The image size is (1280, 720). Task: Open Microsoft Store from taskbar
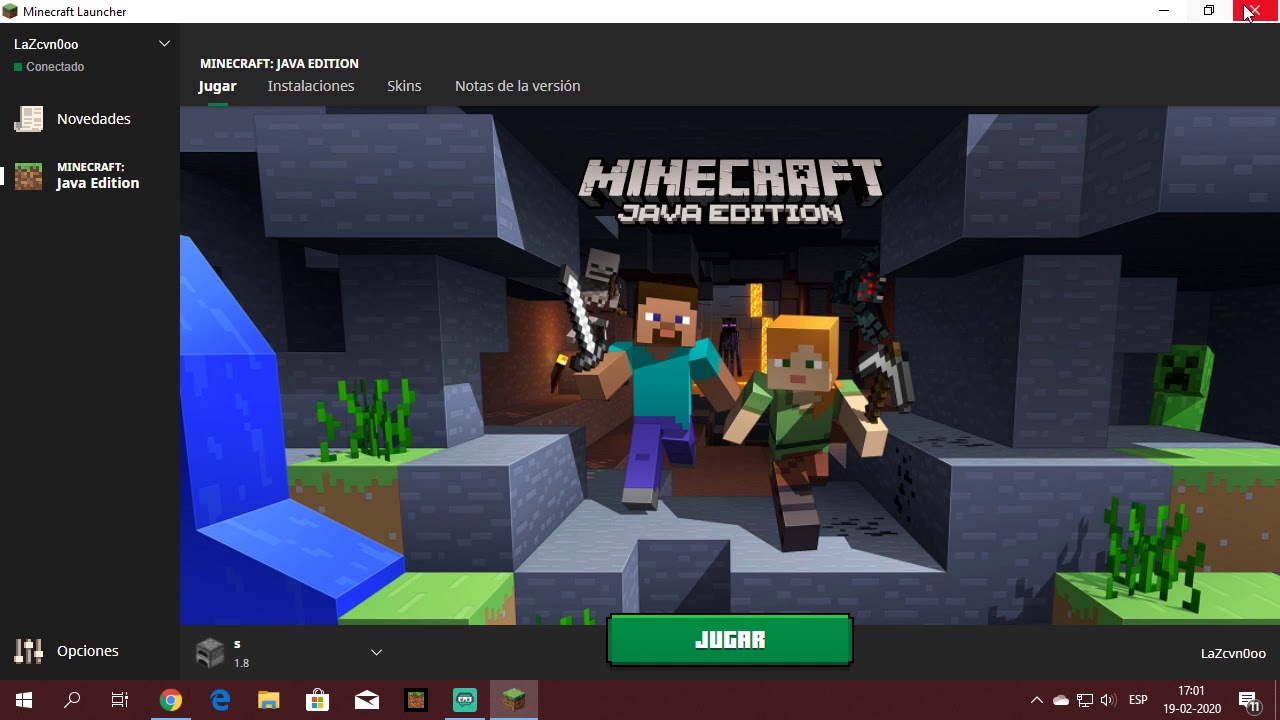point(318,700)
